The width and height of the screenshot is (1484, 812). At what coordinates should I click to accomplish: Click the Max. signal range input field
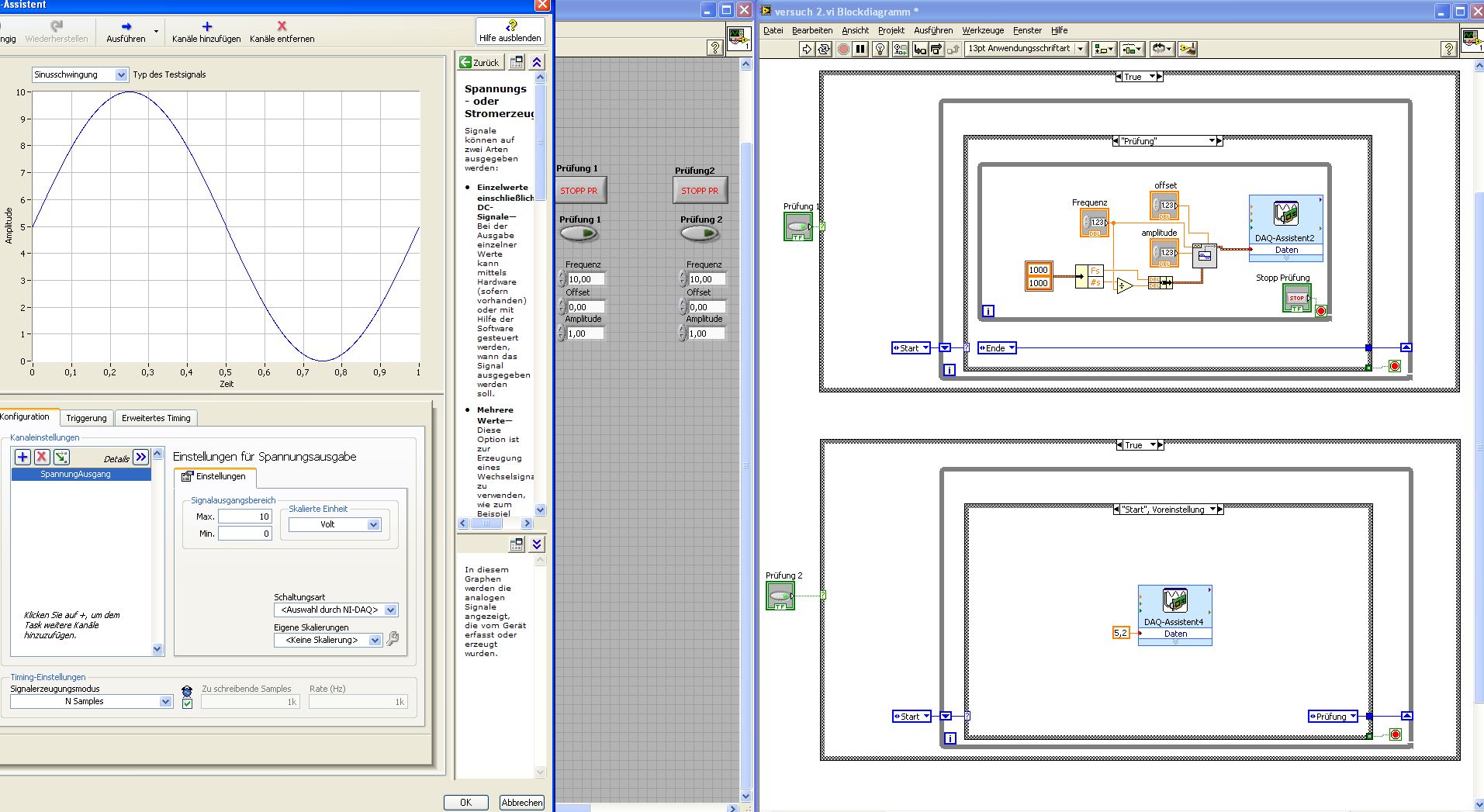(x=244, y=517)
